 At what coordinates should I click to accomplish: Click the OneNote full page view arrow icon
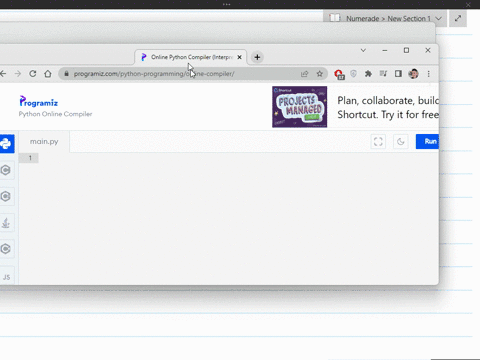[x=458, y=18]
